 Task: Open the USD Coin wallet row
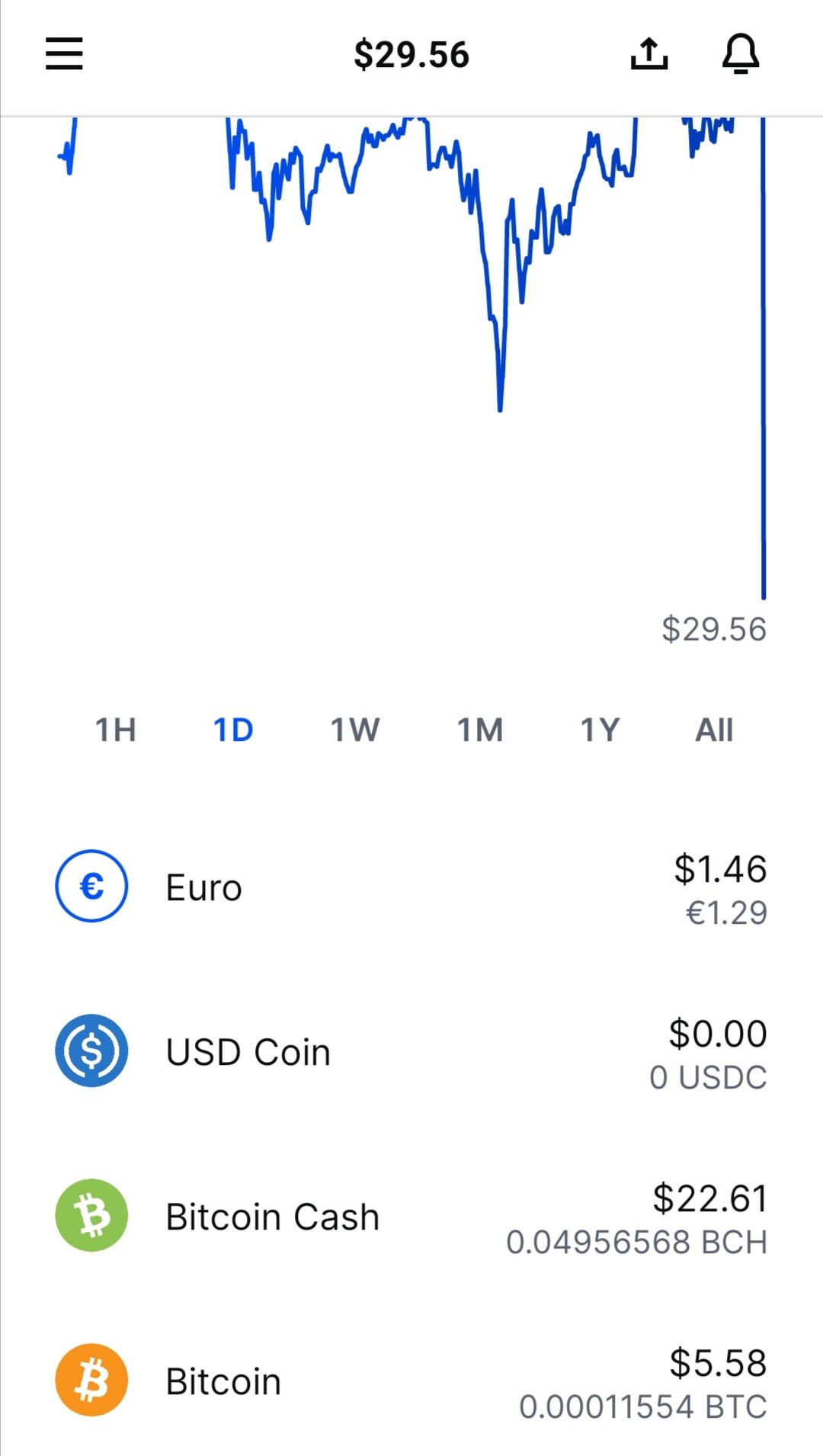pyautogui.click(x=411, y=1051)
